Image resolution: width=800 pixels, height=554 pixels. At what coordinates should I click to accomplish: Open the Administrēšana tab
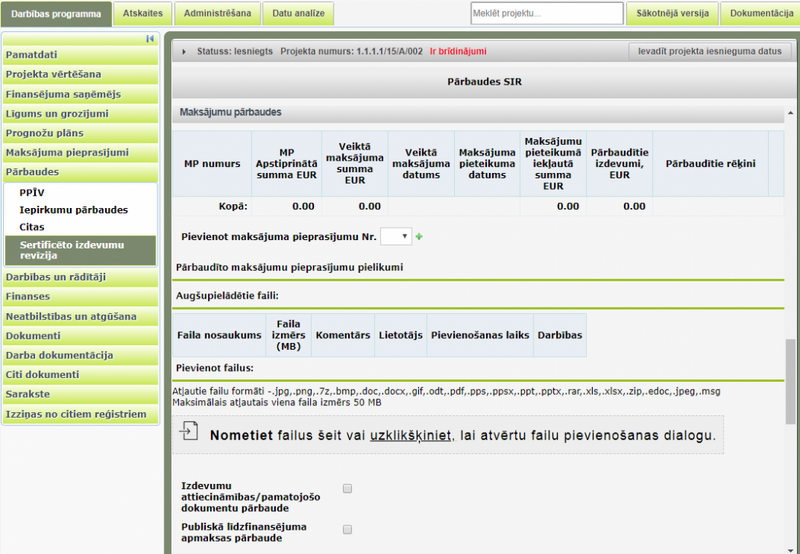(219, 14)
